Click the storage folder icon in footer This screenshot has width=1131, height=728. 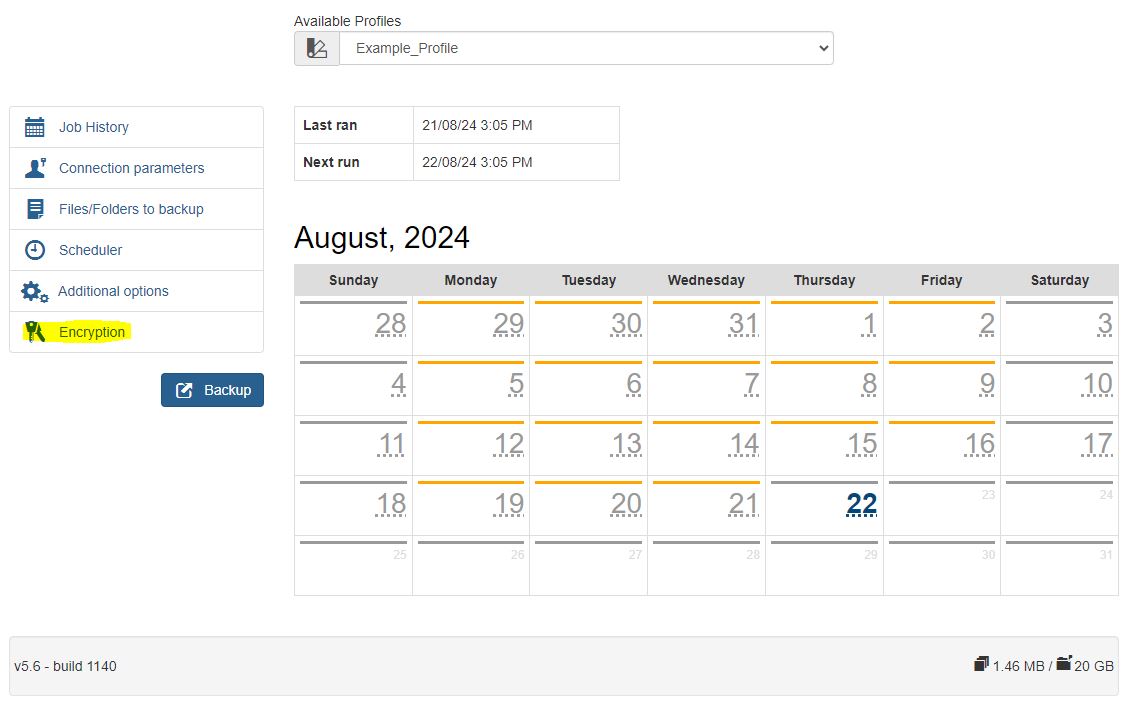pos(1064,664)
